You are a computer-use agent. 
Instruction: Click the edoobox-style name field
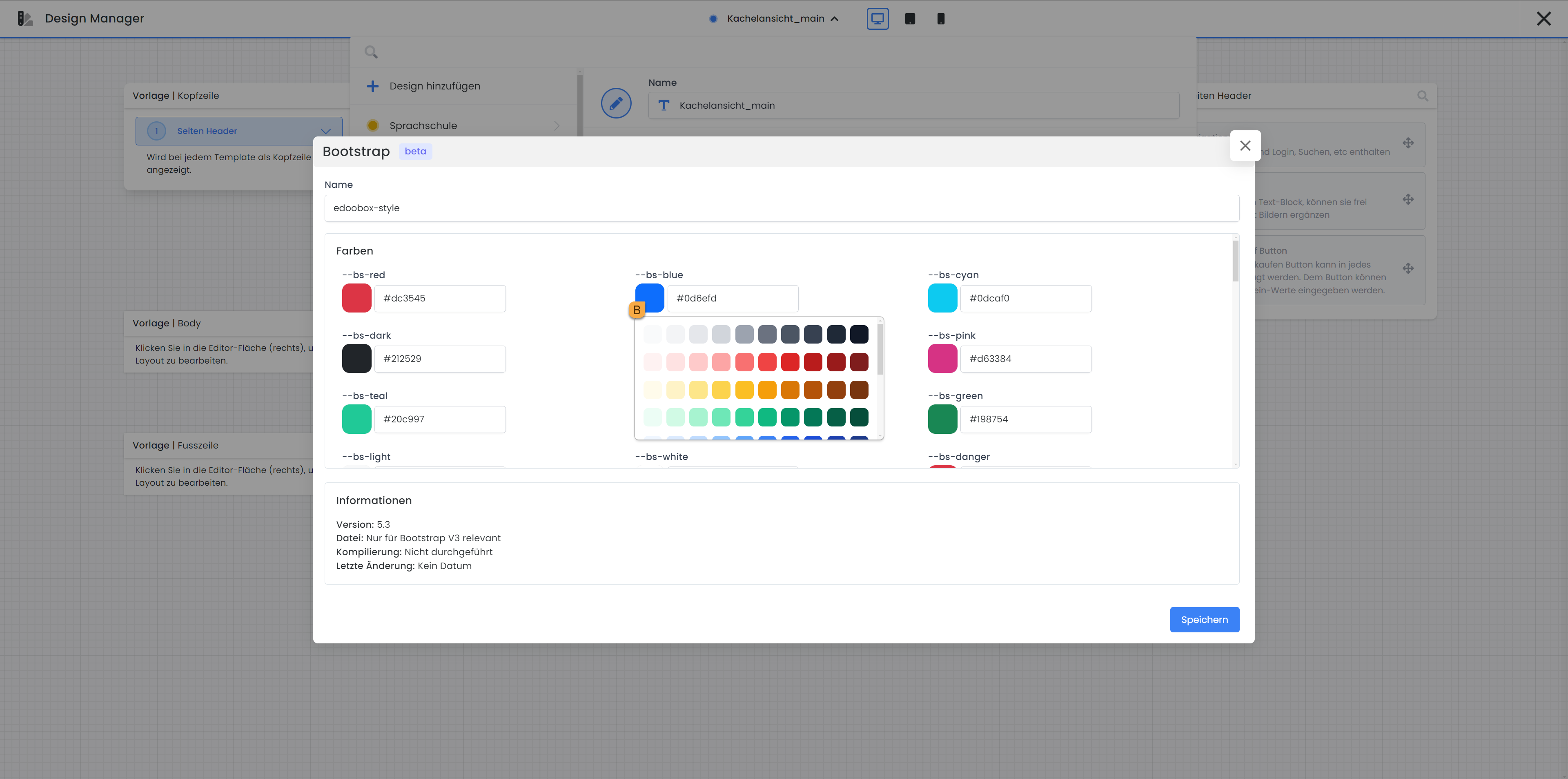click(x=782, y=208)
